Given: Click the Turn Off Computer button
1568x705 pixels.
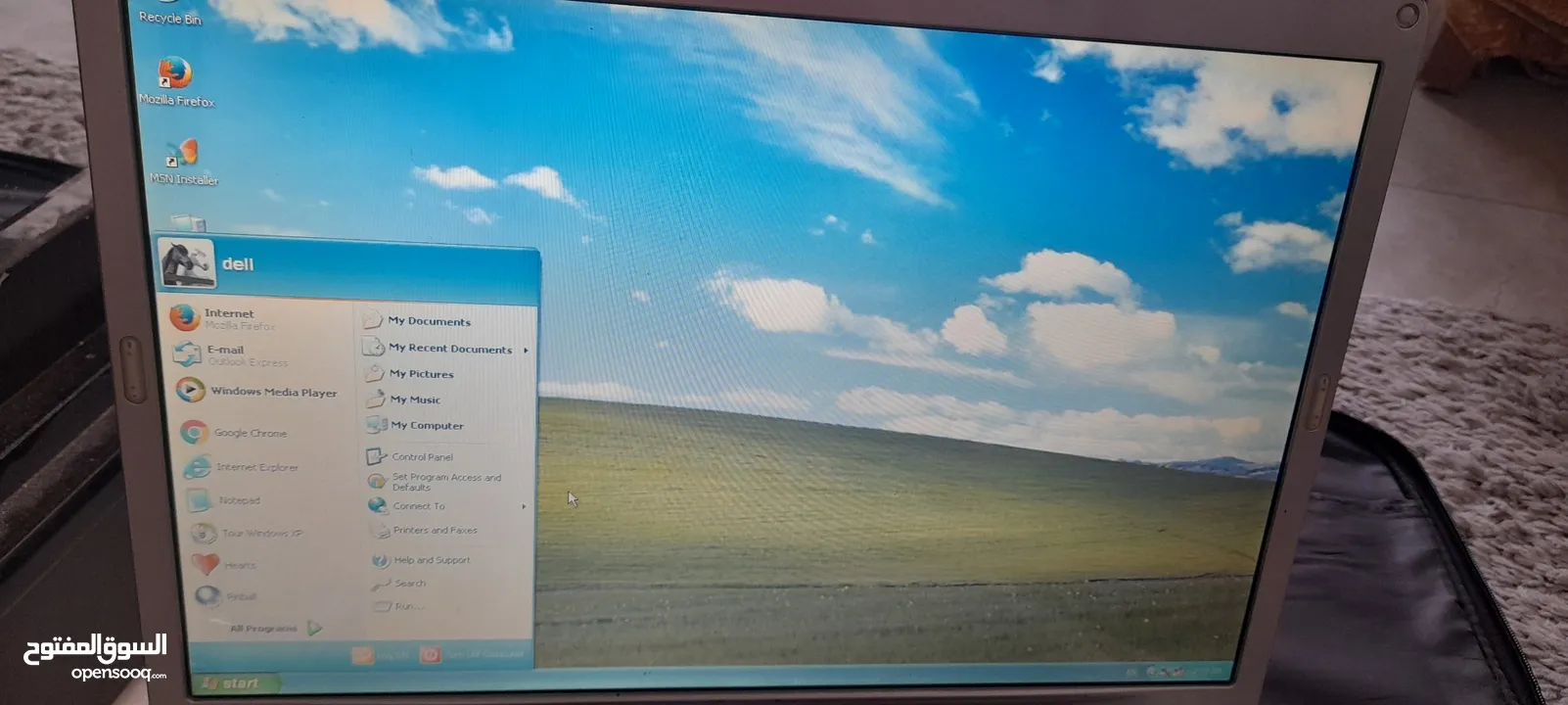Looking at the screenshot, I should pos(474,654).
